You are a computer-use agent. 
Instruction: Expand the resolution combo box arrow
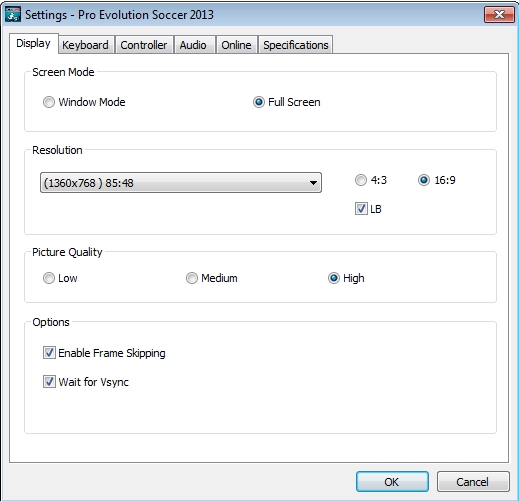coord(313,183)
